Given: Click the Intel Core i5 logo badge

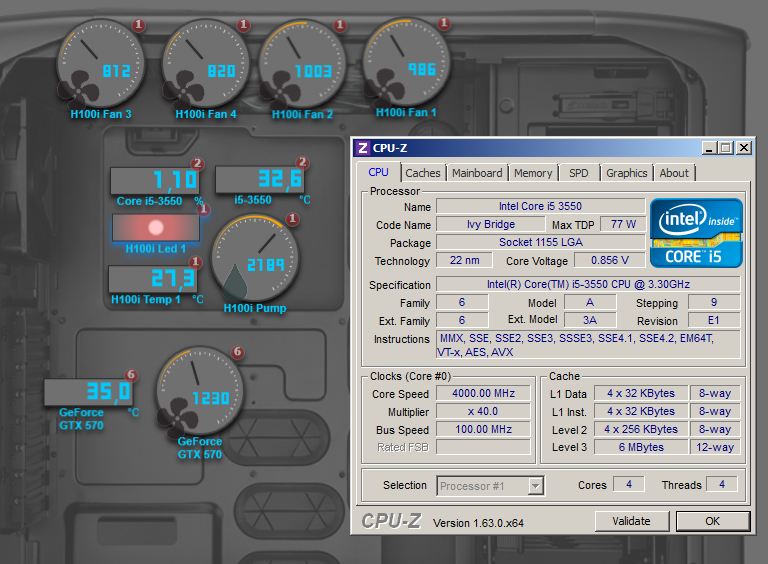Looking at the screenshot, I should (x=696, y=233).
